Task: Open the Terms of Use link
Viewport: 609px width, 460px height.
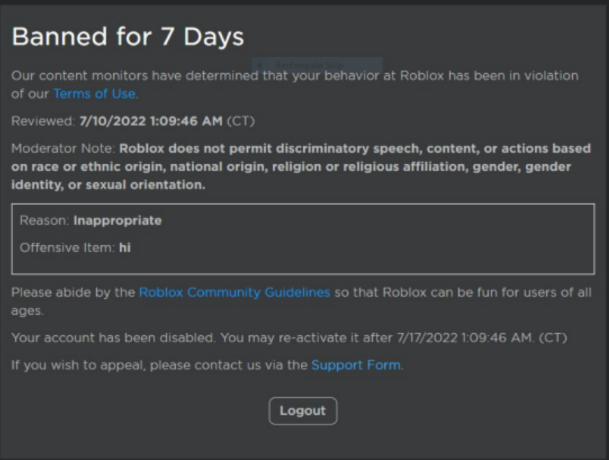Action: click(x=95, y=94)
